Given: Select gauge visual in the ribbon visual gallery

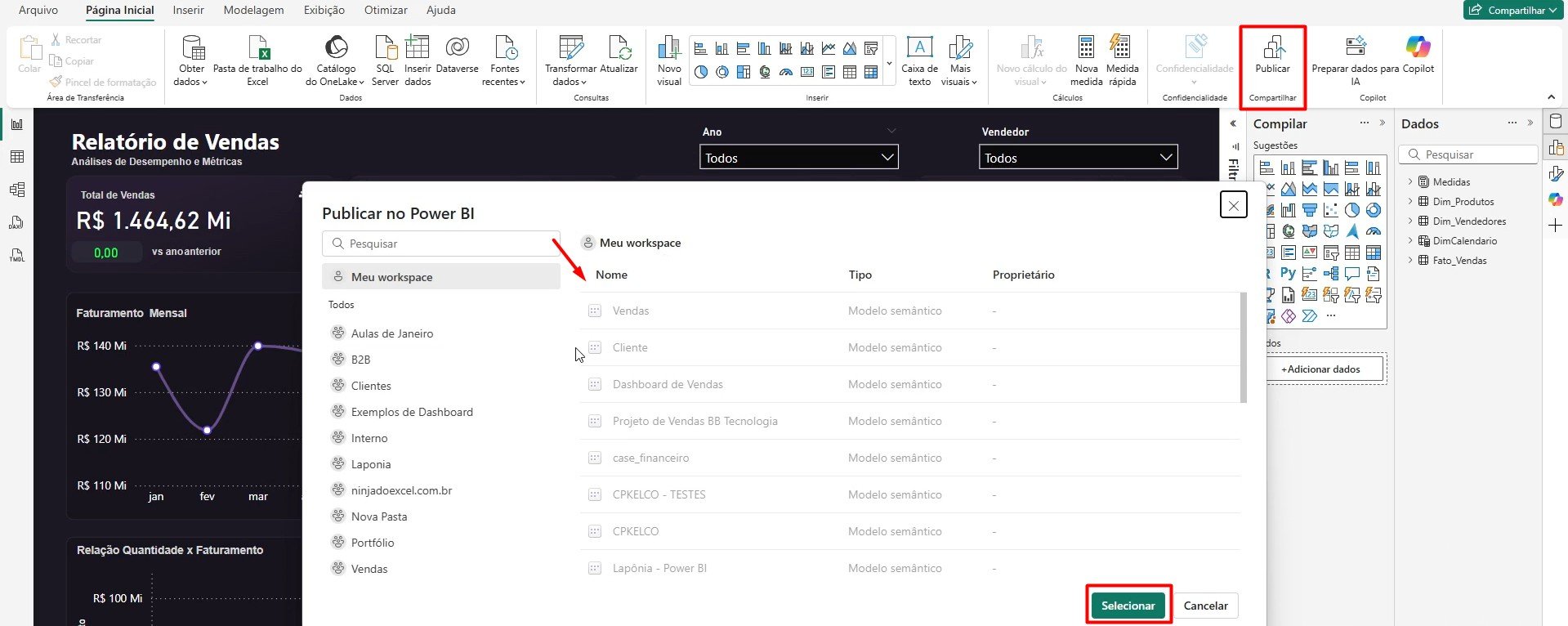Looking at the screenshot, I should pos(786,72).
